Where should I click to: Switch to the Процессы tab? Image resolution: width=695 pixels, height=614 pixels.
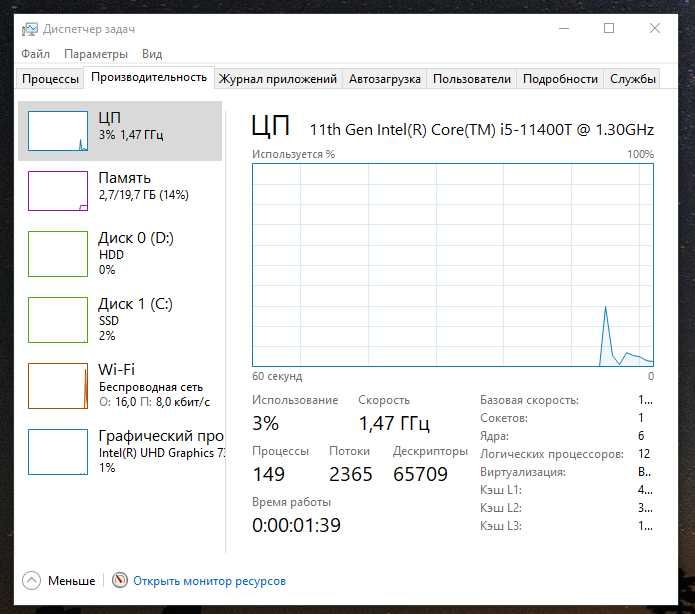pyautogui.click(x=50, y=79)
